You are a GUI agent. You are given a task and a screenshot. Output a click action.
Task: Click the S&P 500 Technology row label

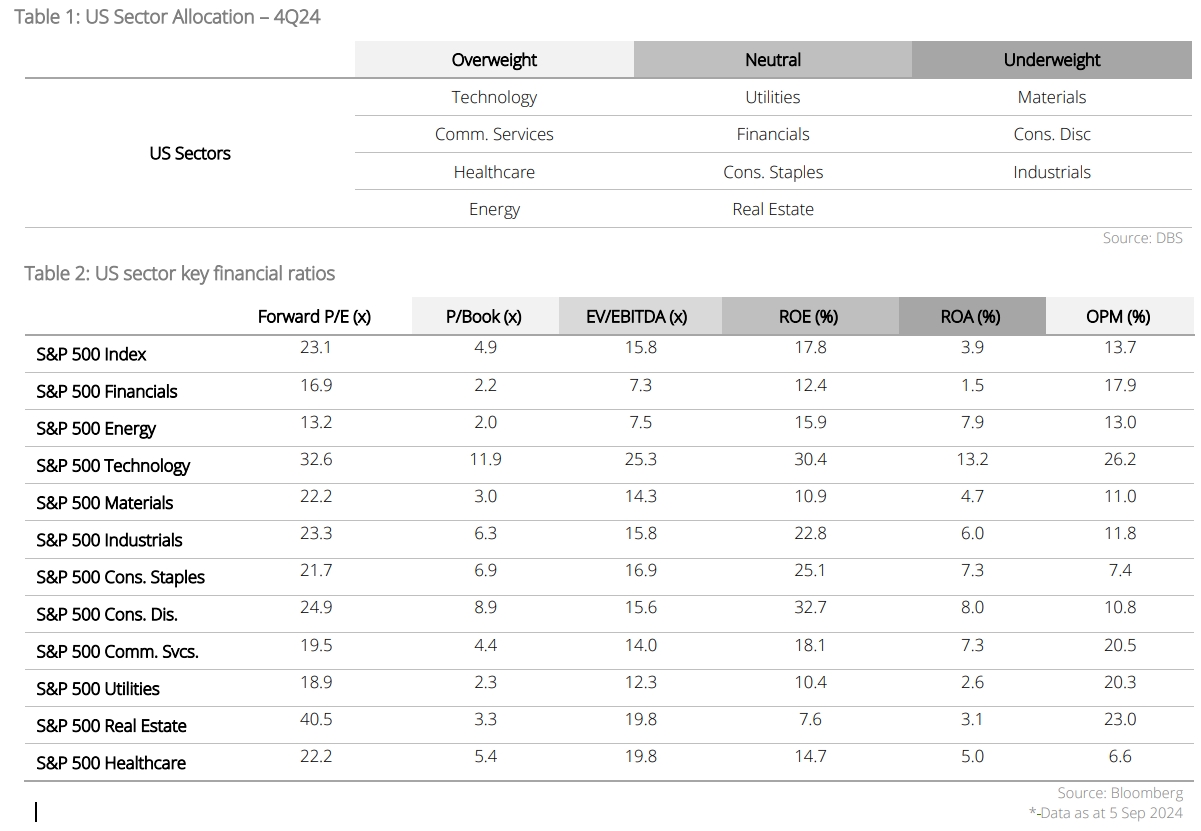113,466
